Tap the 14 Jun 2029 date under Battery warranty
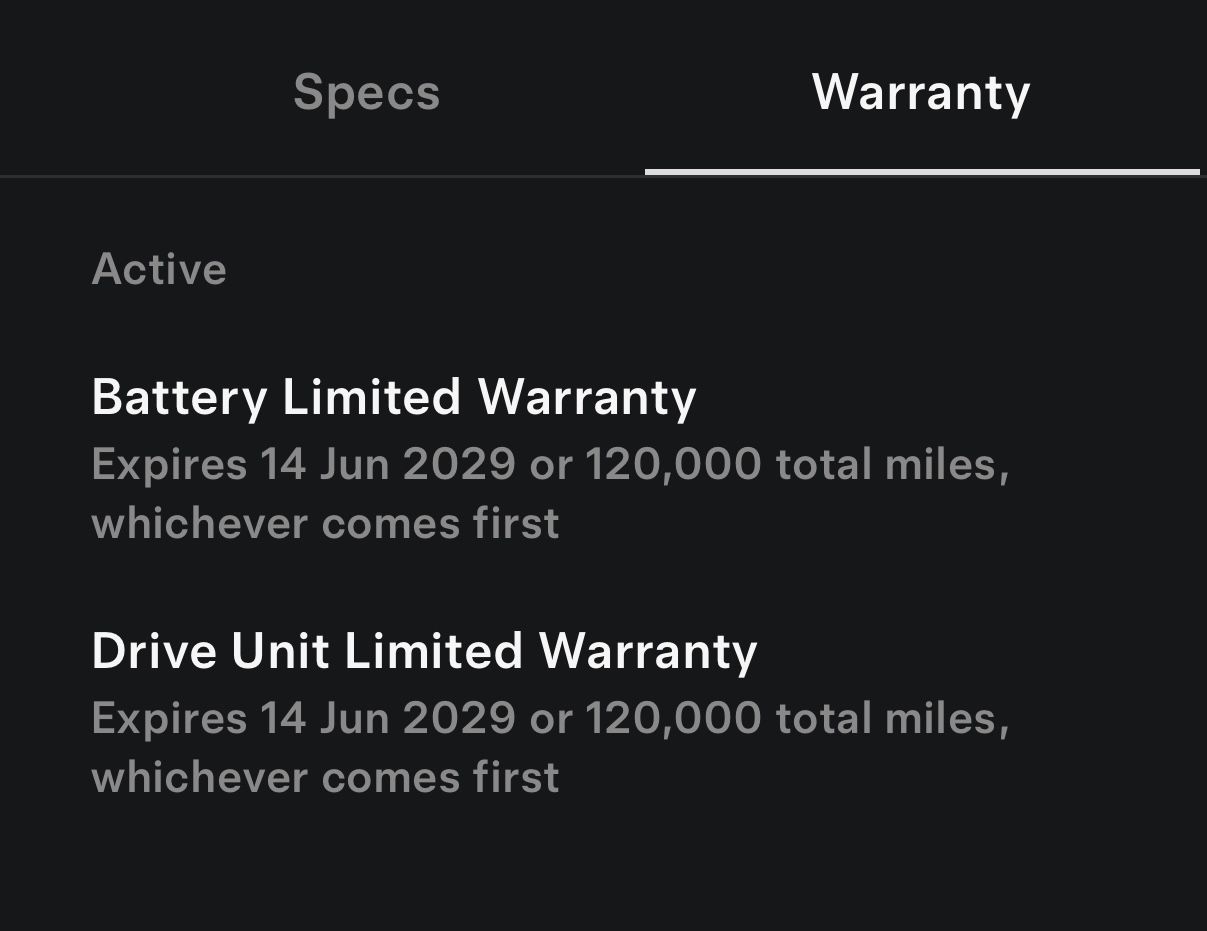The width and height of the screenshot is (1207, 931). (388, 465)
